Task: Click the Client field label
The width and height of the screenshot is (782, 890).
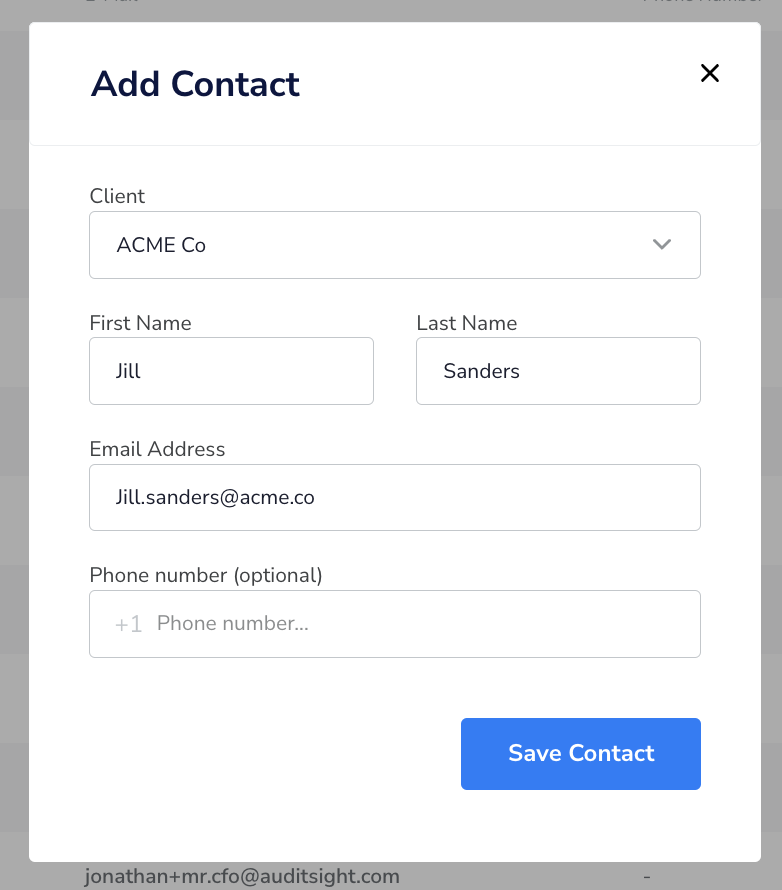Action: point(117,196)
